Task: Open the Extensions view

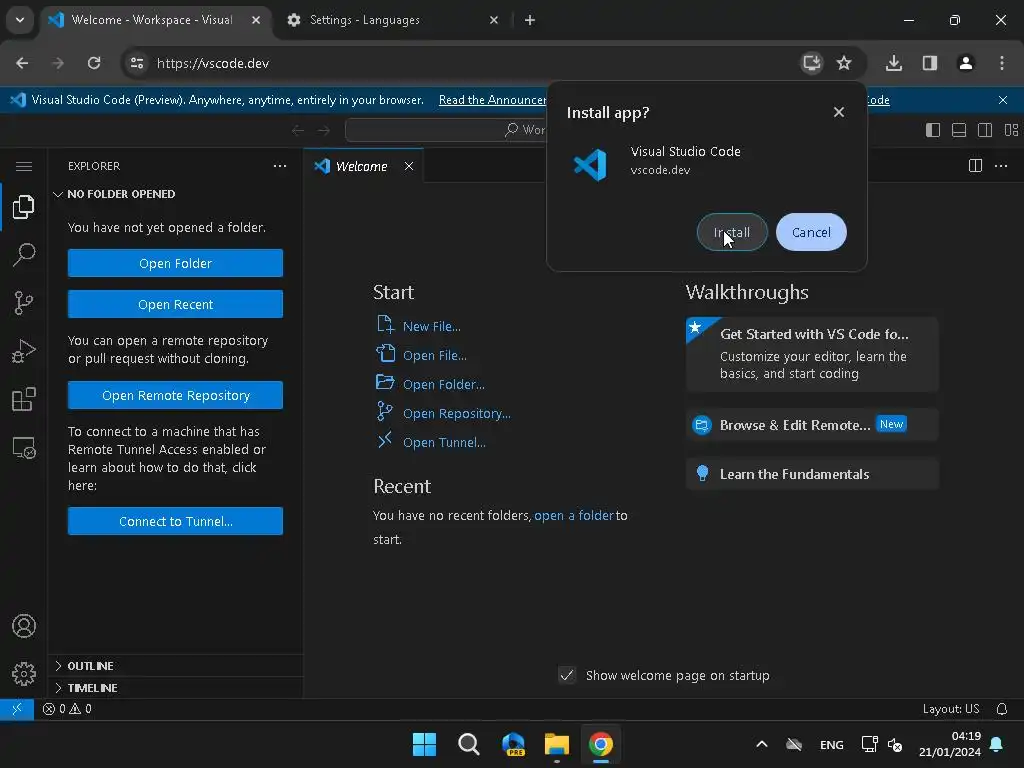Action: pos(24,399)
